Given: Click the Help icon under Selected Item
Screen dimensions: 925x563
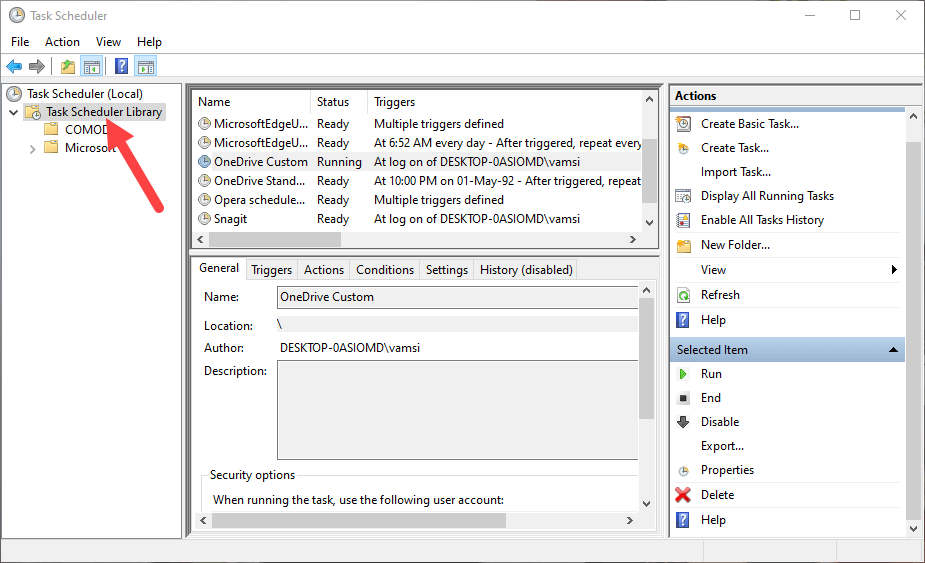Looking at the screenshot, I should click(683, 520).
